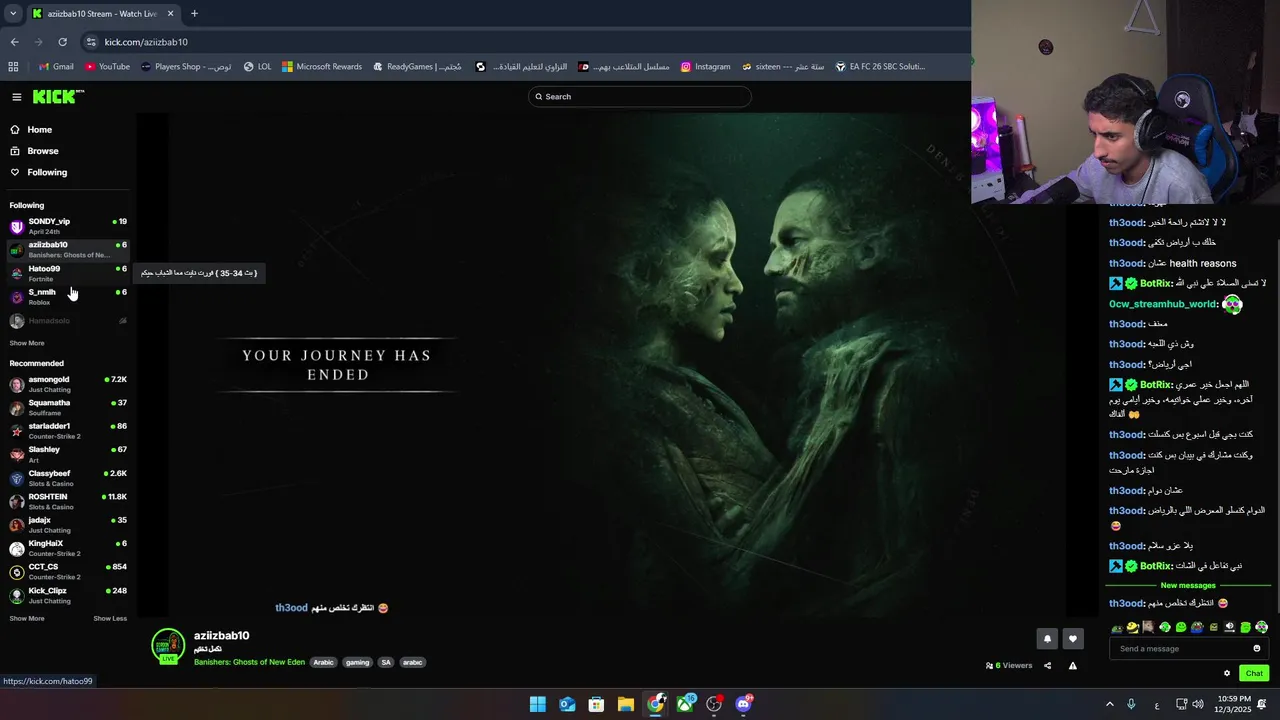The width and height of the screenshot is (1280, 720).
Task: Open KingHaiX recommended channel
Action: coord(68,548)
